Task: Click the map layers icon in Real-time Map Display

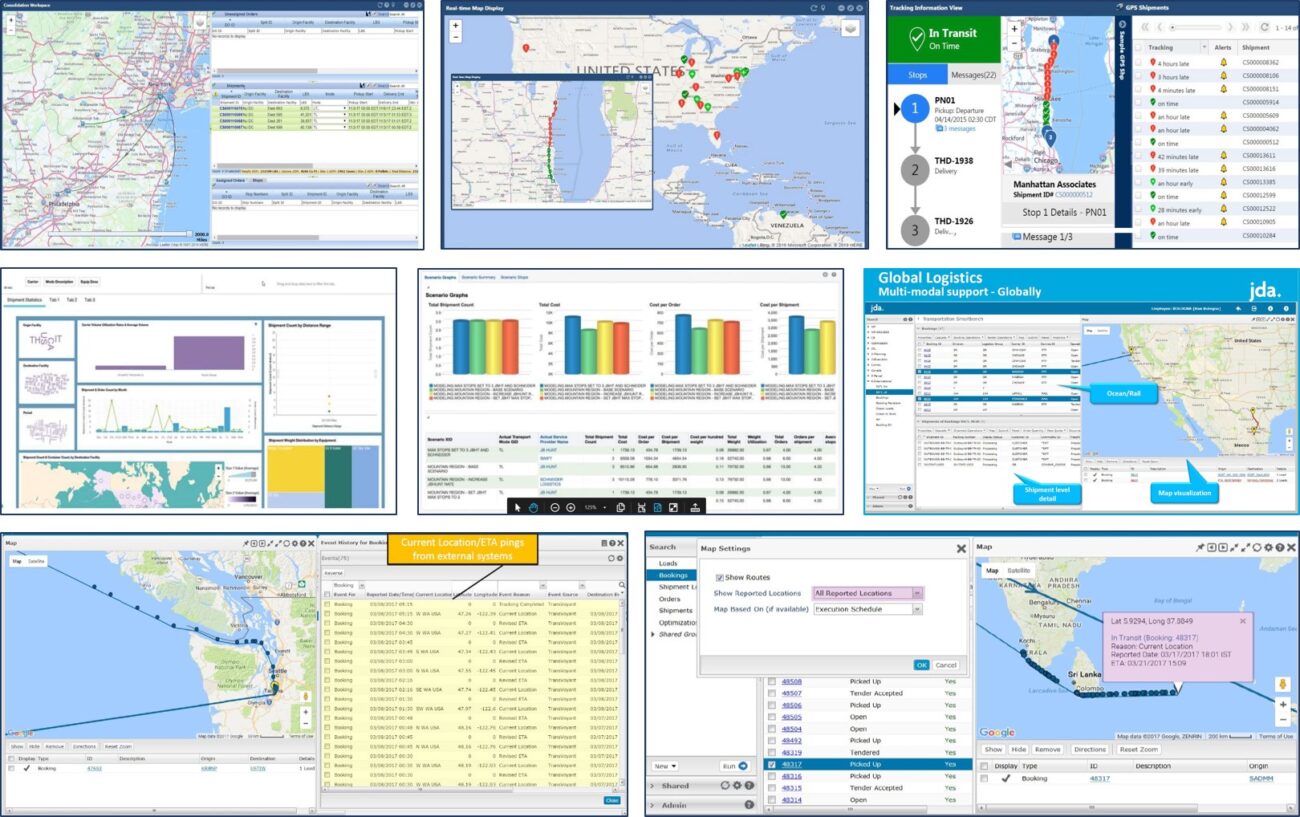Action: click(x=849, y=29)
